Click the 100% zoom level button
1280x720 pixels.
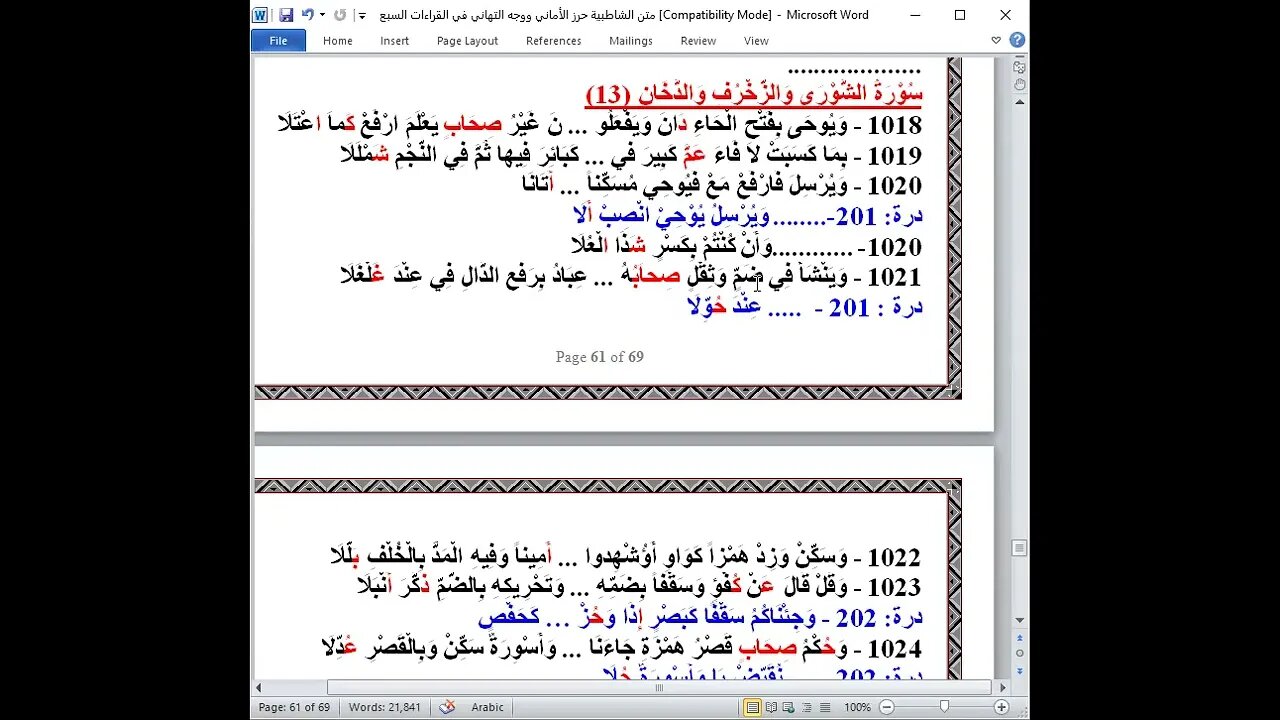click(857, 707)
